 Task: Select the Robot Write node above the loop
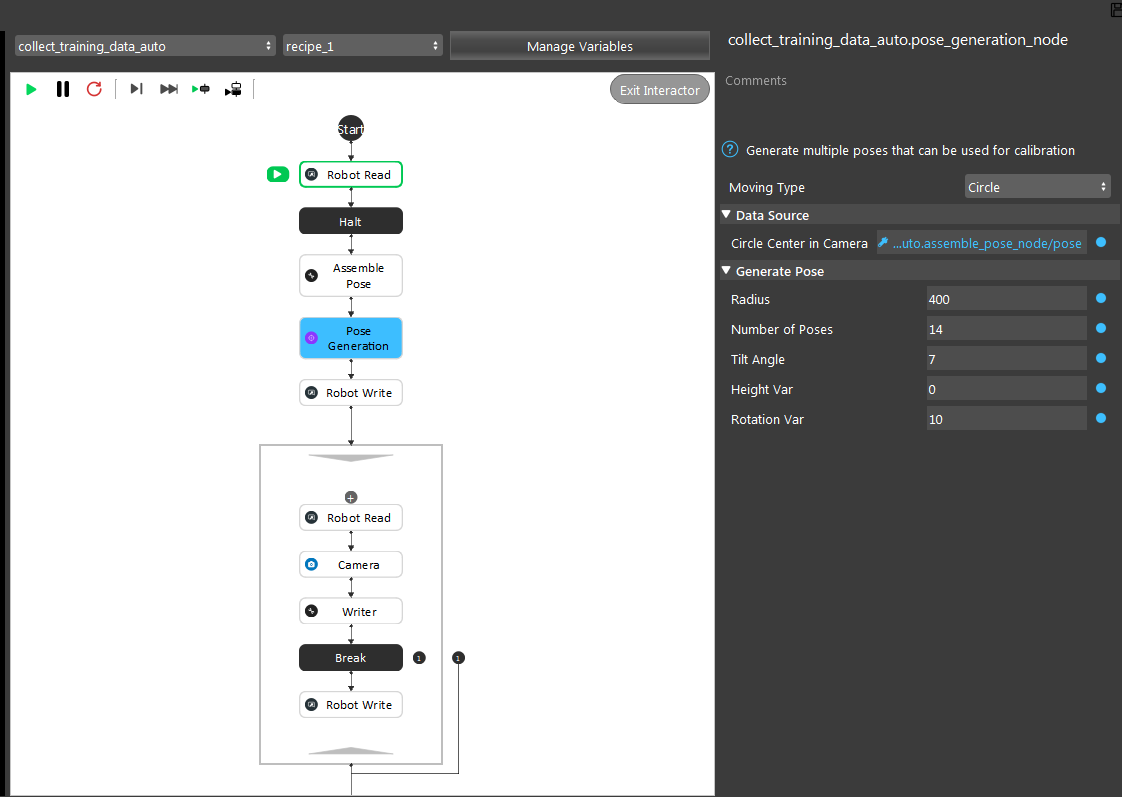[351, 393]
